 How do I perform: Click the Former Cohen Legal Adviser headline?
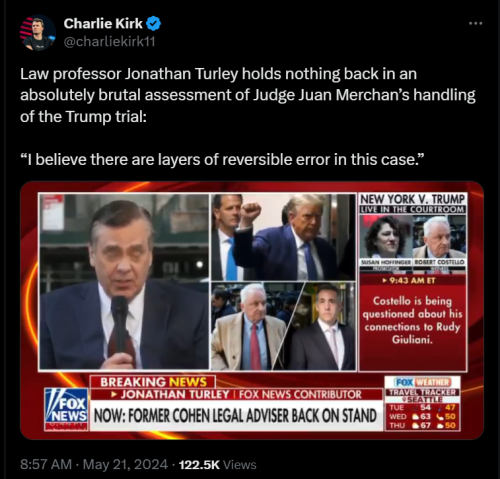[235, 416]
